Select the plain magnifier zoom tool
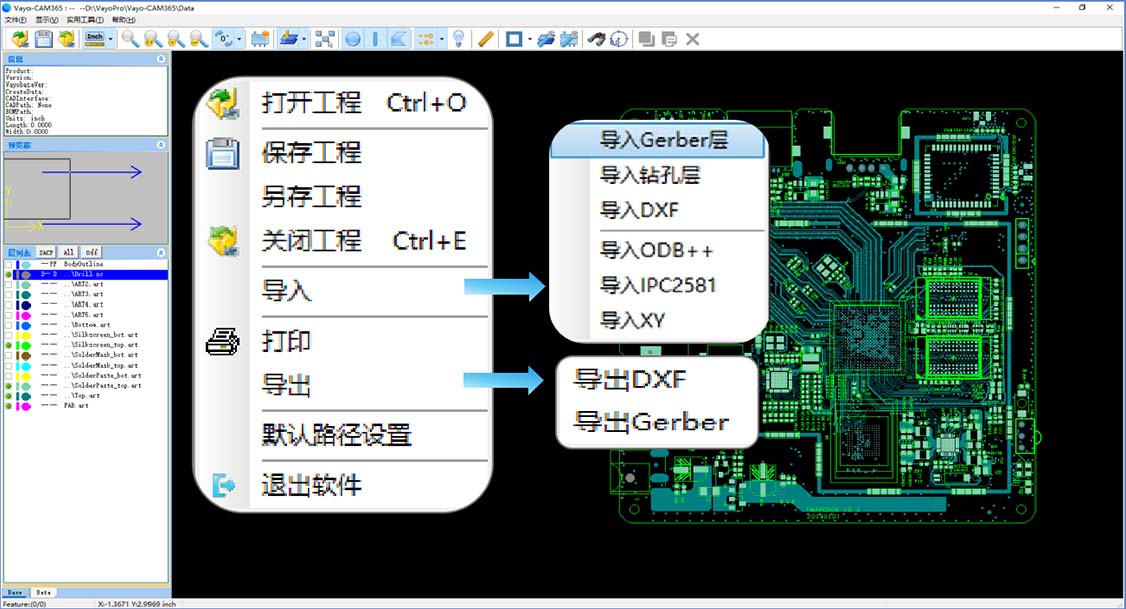1126x609 pixels. click(x=130, y=39)
